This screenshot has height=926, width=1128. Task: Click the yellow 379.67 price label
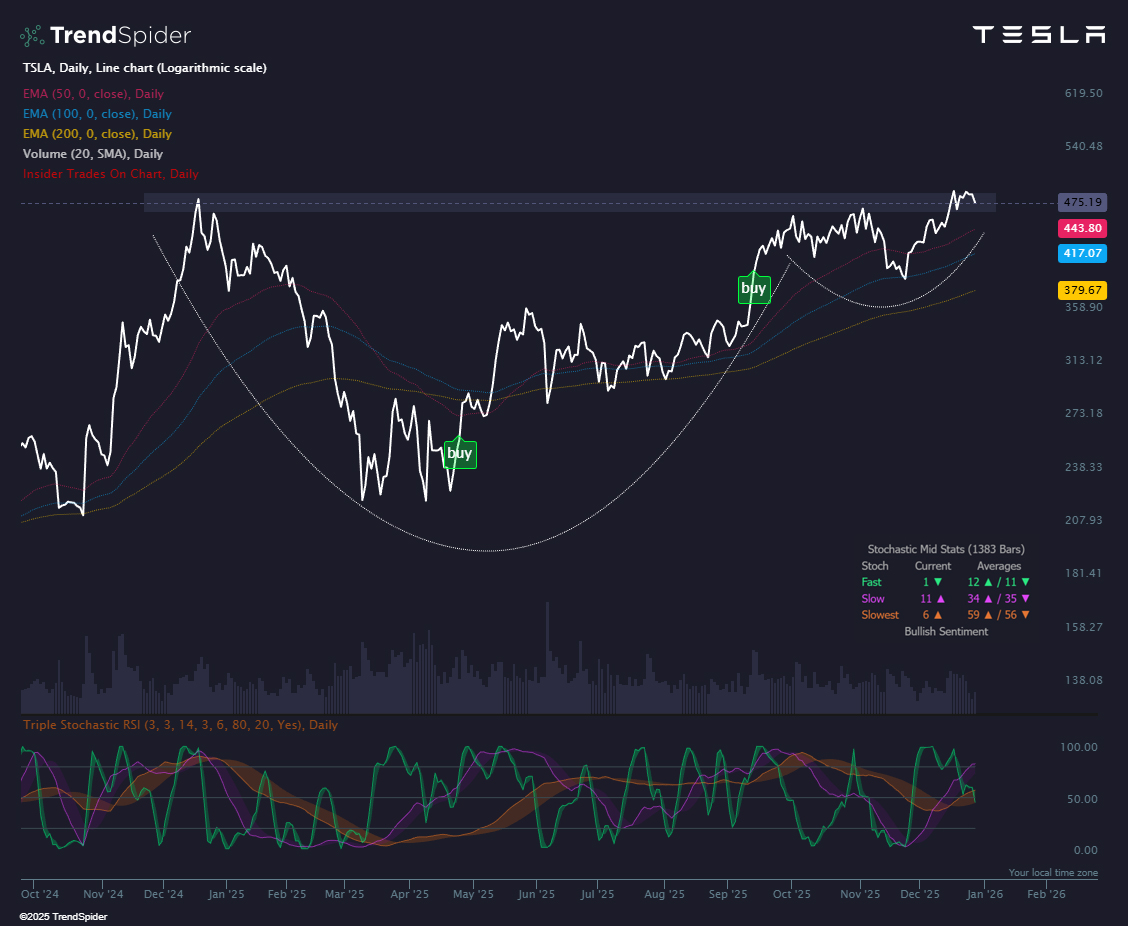pyautogui.click(x=1082, y=289)
